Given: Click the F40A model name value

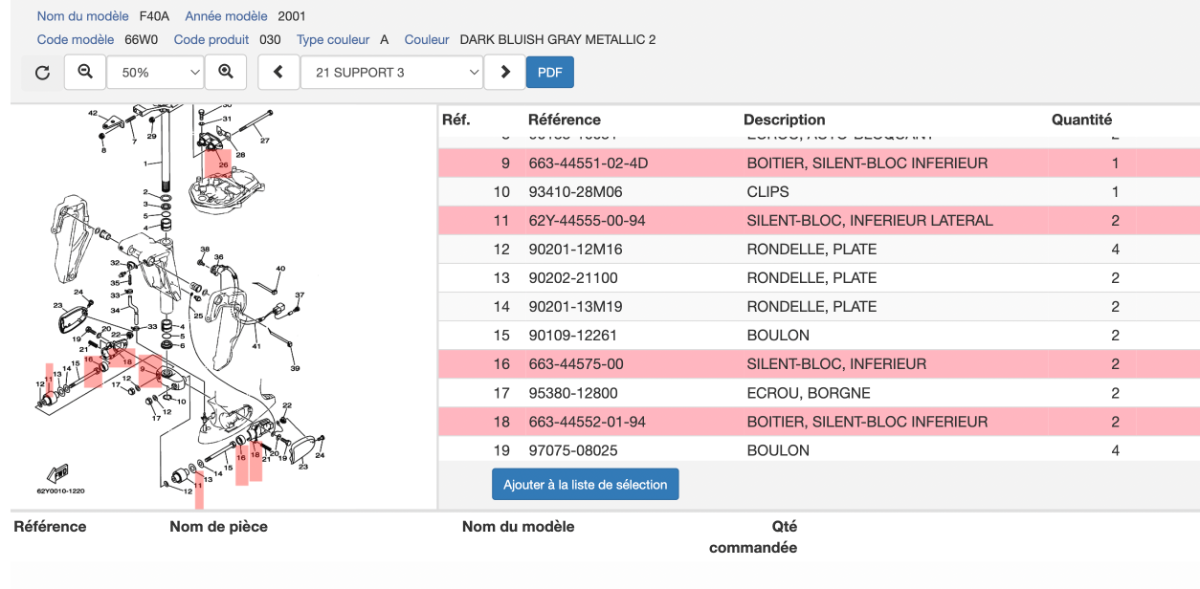Looking at the screenshot, I should point(154,17).
